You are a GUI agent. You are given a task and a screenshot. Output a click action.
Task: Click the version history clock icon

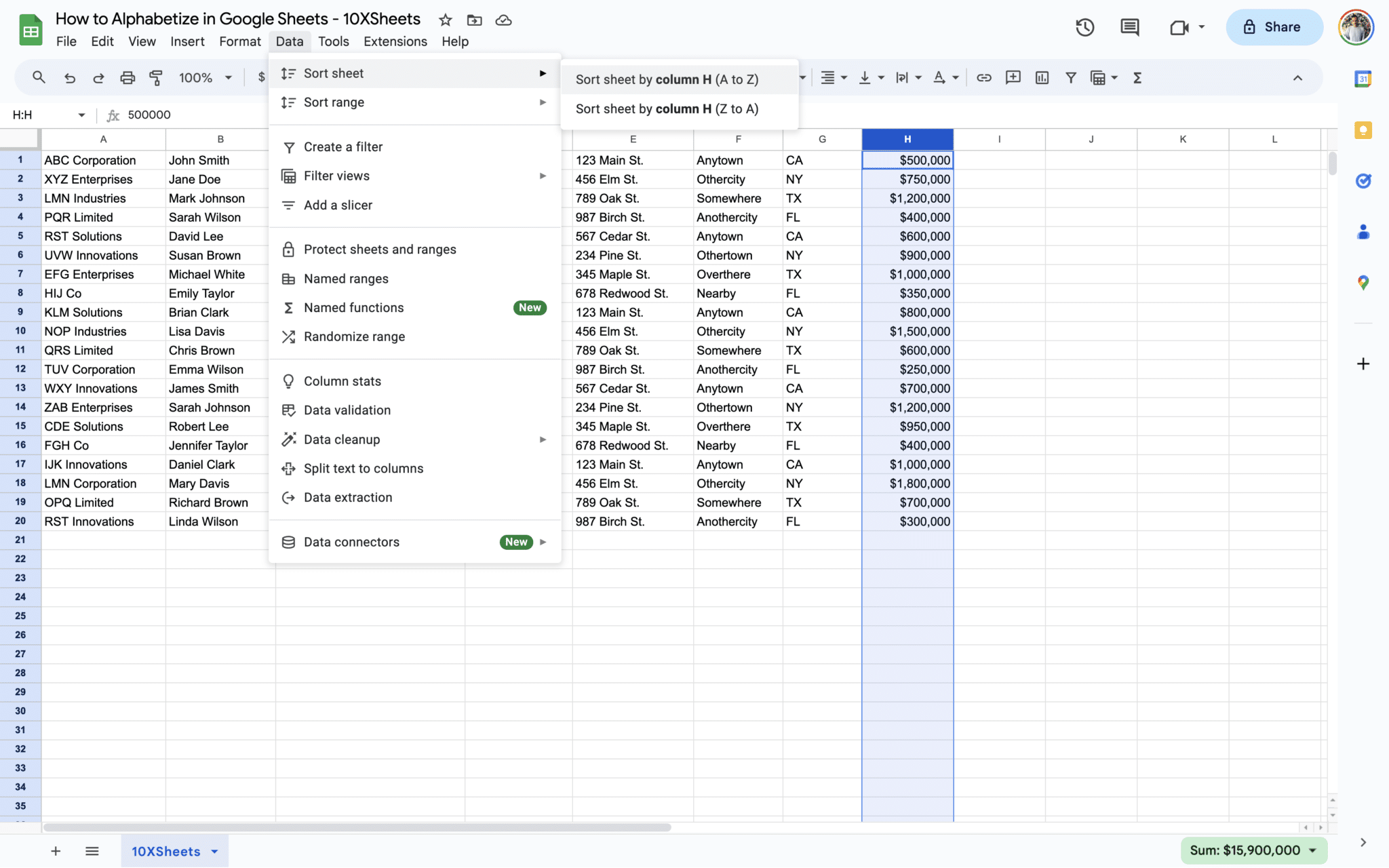point(1084,27)
